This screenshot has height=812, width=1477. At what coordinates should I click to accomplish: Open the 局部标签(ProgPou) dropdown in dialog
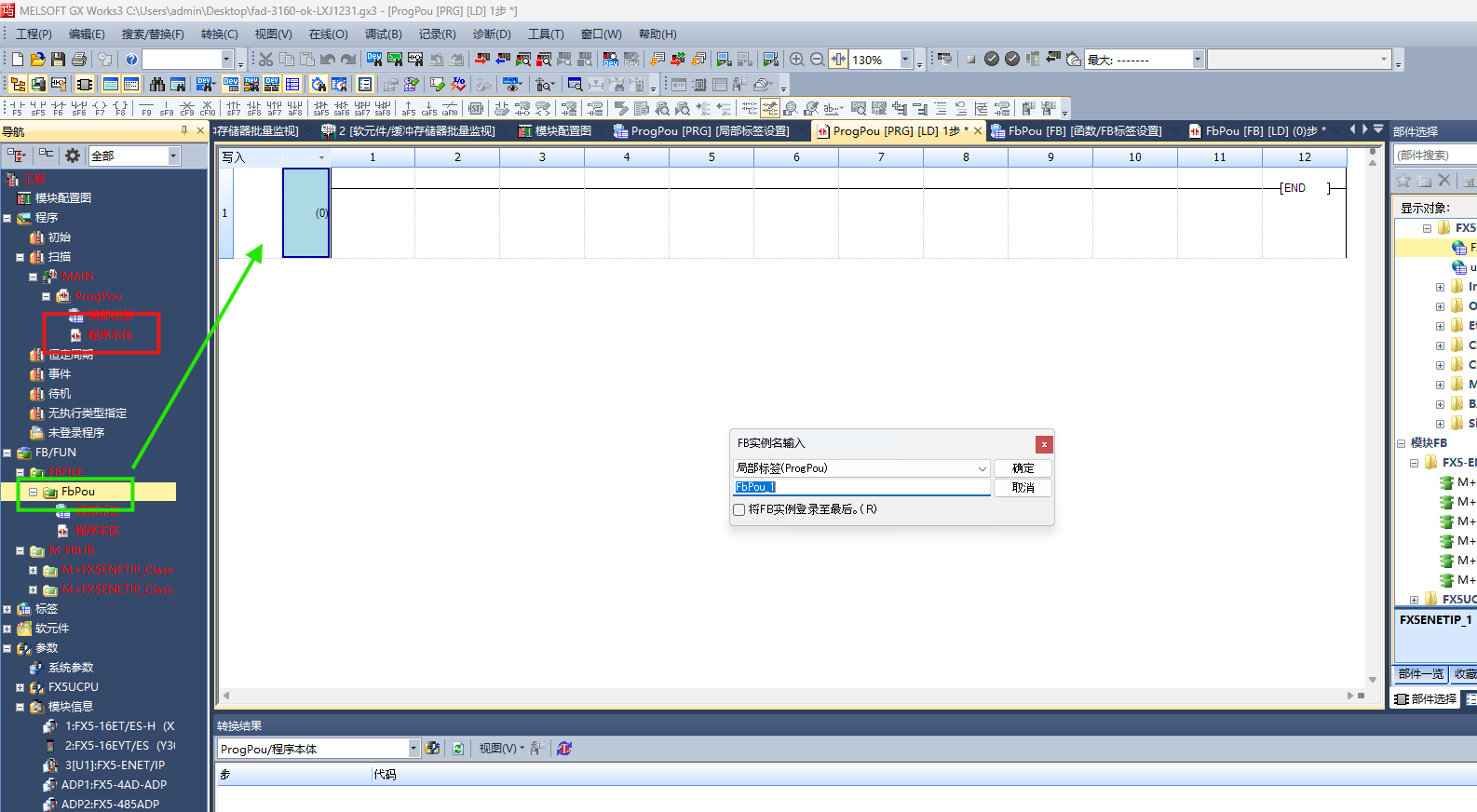pos(982,468)
